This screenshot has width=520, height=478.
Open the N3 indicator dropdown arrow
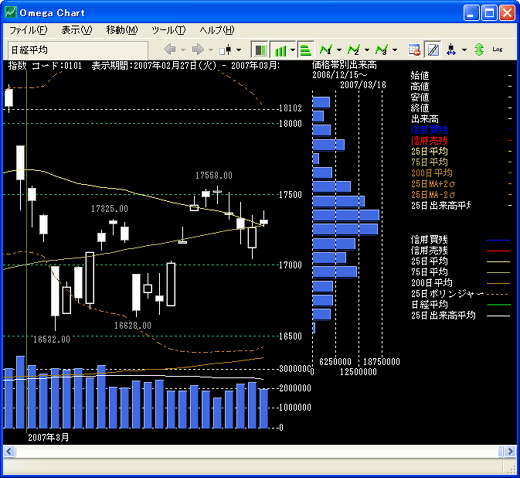pyautogui.click(x=395, y=50)
